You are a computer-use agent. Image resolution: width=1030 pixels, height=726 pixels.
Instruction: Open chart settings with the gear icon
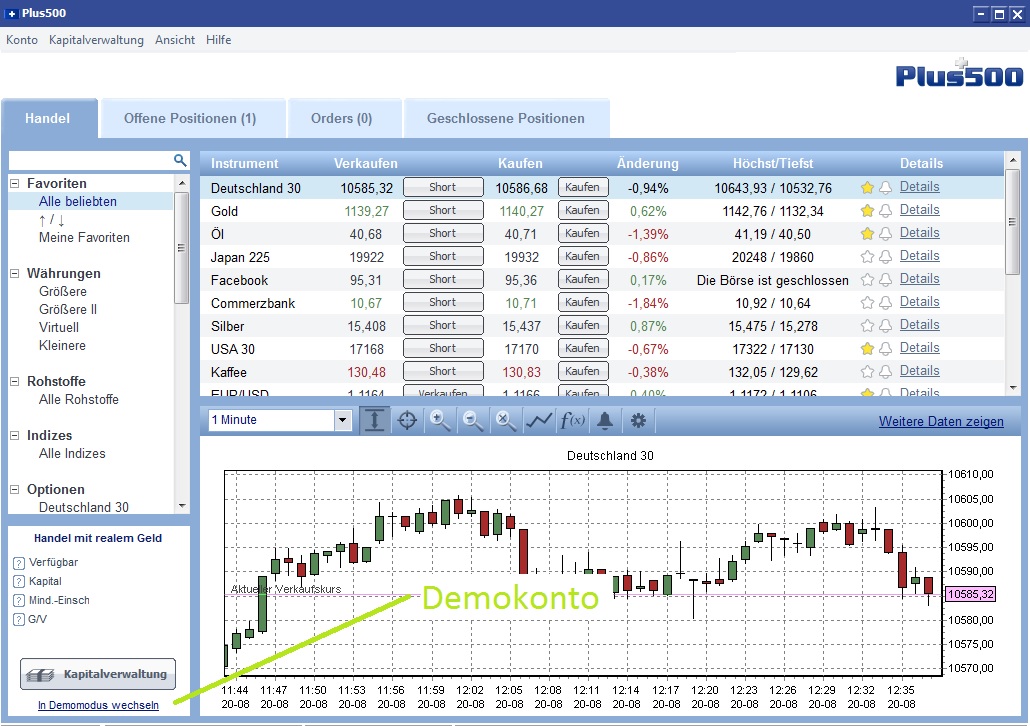click(x=638, y=420)
